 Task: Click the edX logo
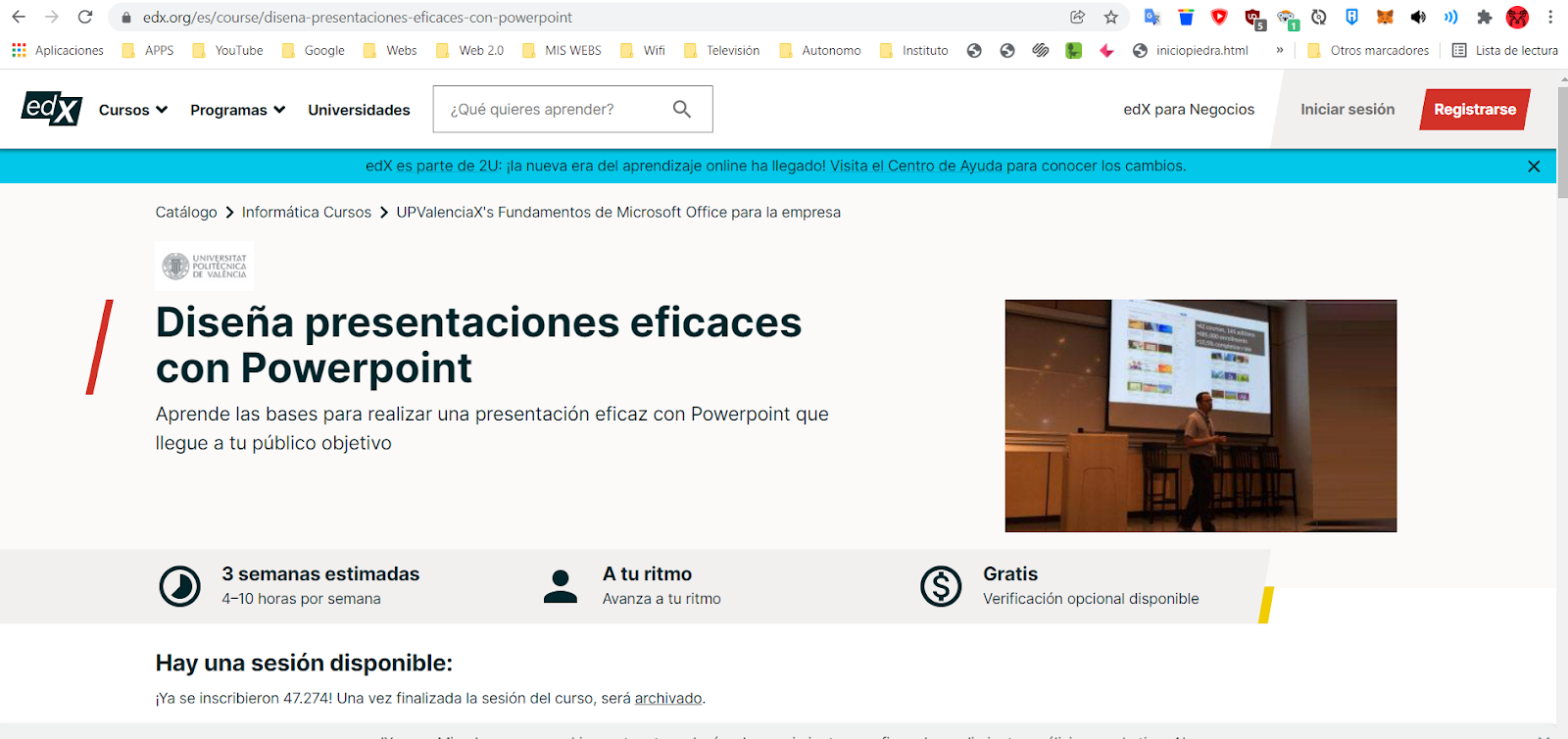pos(51,109)
